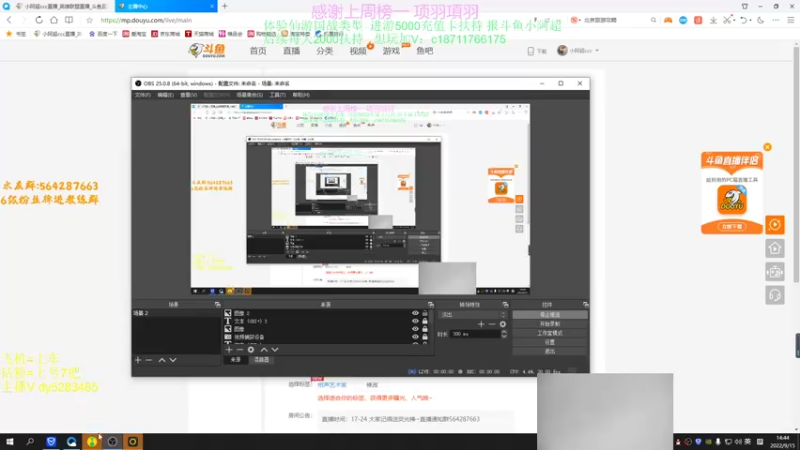The height and width of the screenshot is (450, 800).
Task: Click the Douyu logo in the page header
Action: (207, 51)
